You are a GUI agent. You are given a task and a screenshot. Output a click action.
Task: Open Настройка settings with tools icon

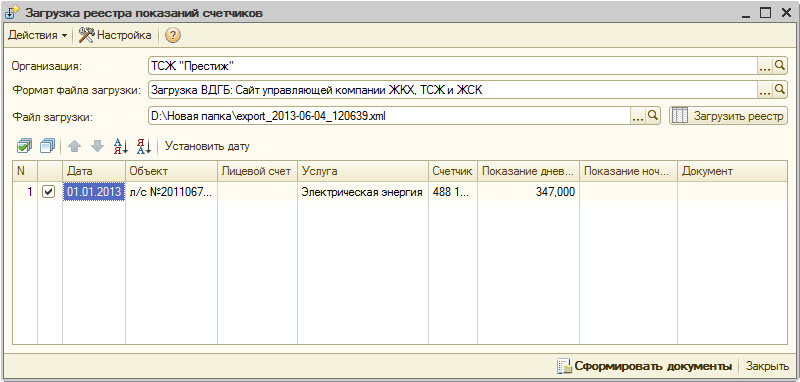pyautogui.click(x=115, y=36)
